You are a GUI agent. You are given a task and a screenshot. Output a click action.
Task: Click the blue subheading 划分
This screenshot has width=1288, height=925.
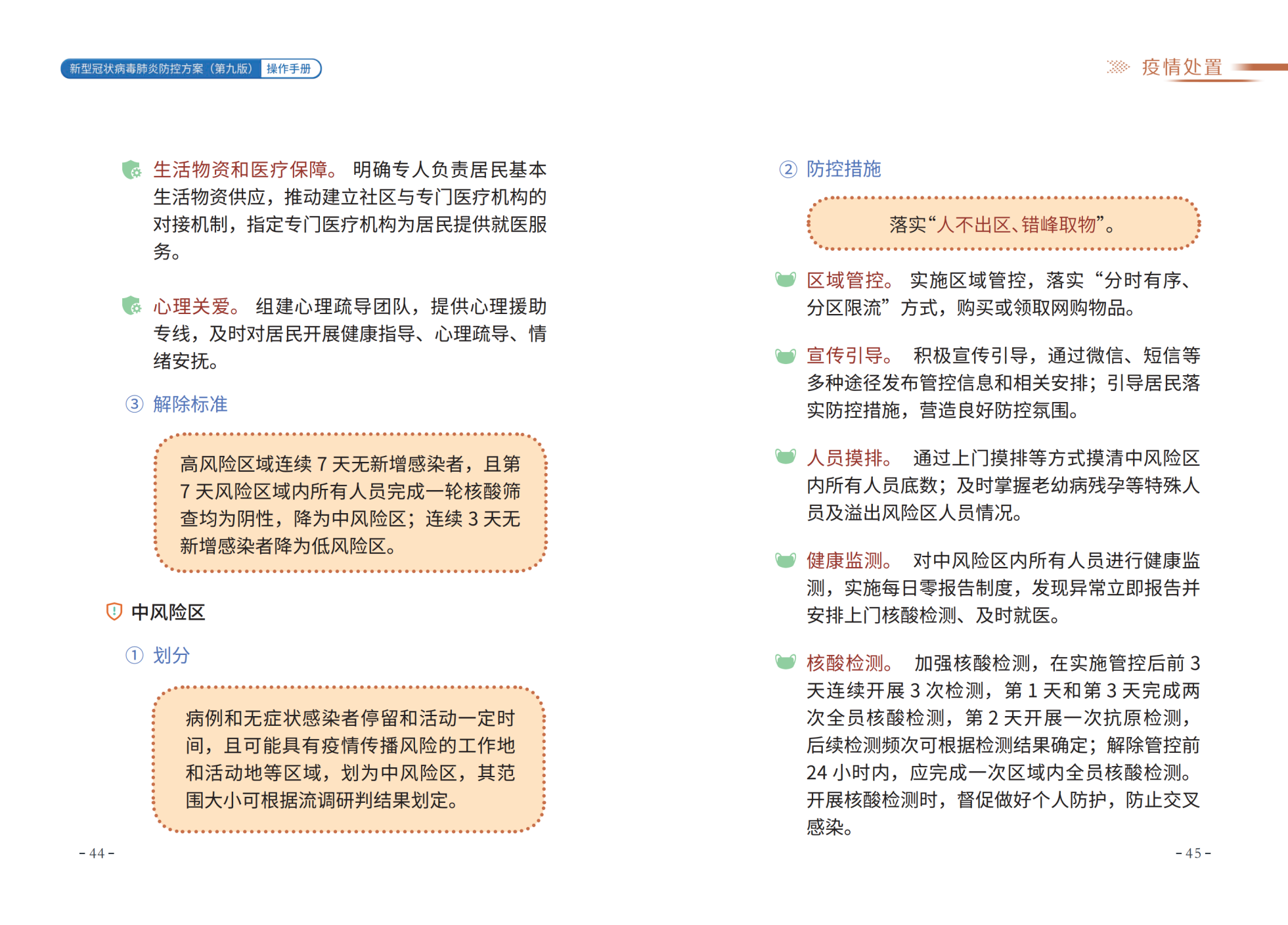point(171,655)
